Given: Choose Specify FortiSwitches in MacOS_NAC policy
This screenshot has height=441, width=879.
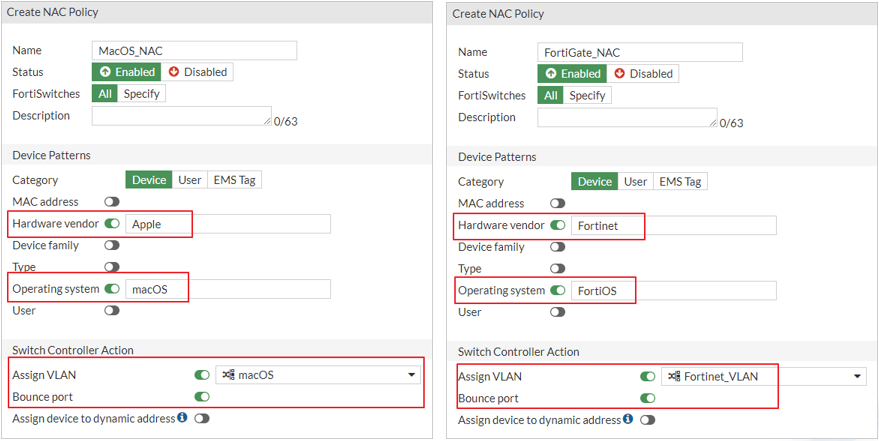Looking at the screenshot, I should click(x=142, y=94).
